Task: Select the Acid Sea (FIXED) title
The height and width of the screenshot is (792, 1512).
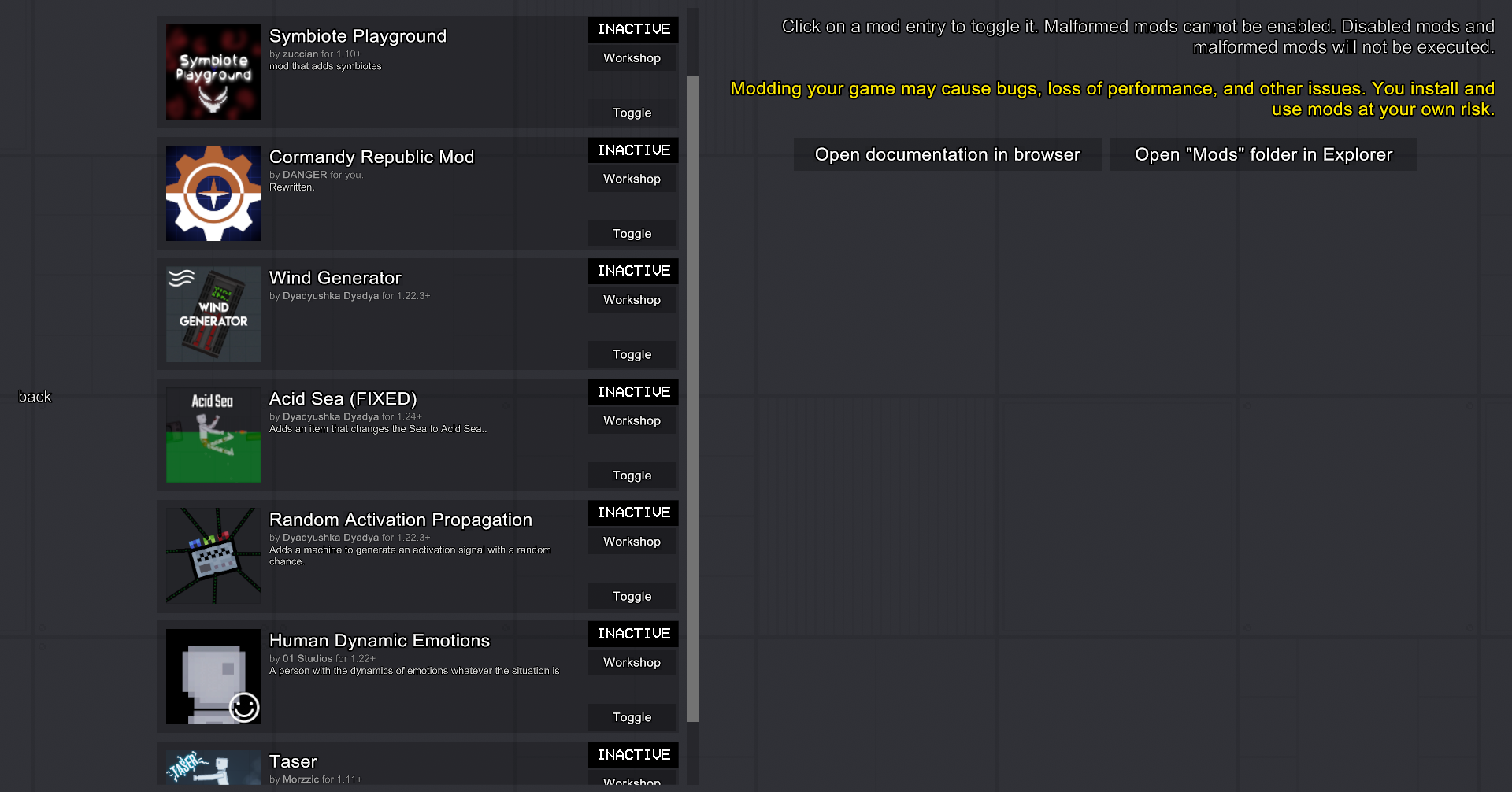Action: 343,398
